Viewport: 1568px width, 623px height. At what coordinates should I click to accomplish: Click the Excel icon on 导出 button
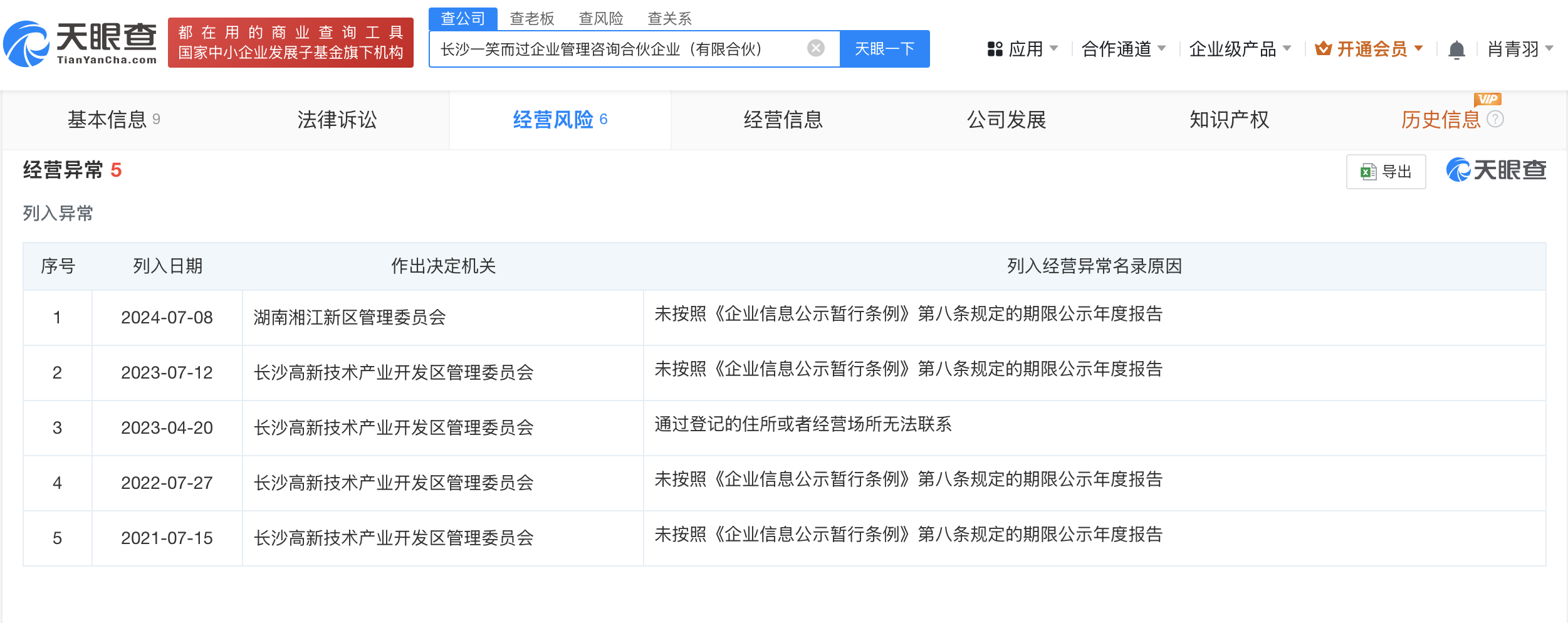pyautogui.click(x=1367, y=172)
